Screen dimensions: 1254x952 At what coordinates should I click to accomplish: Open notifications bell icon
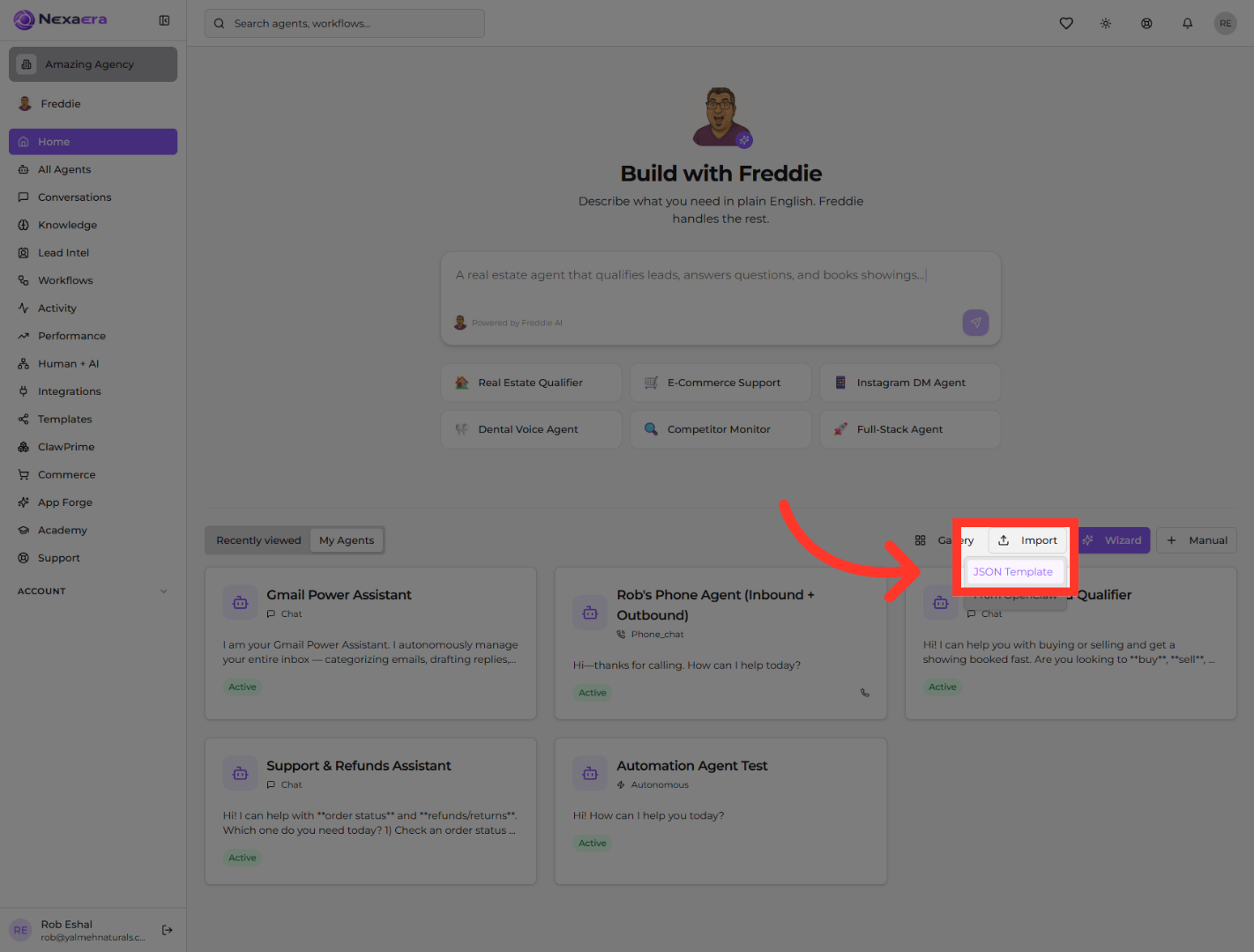click(1188, 24)
